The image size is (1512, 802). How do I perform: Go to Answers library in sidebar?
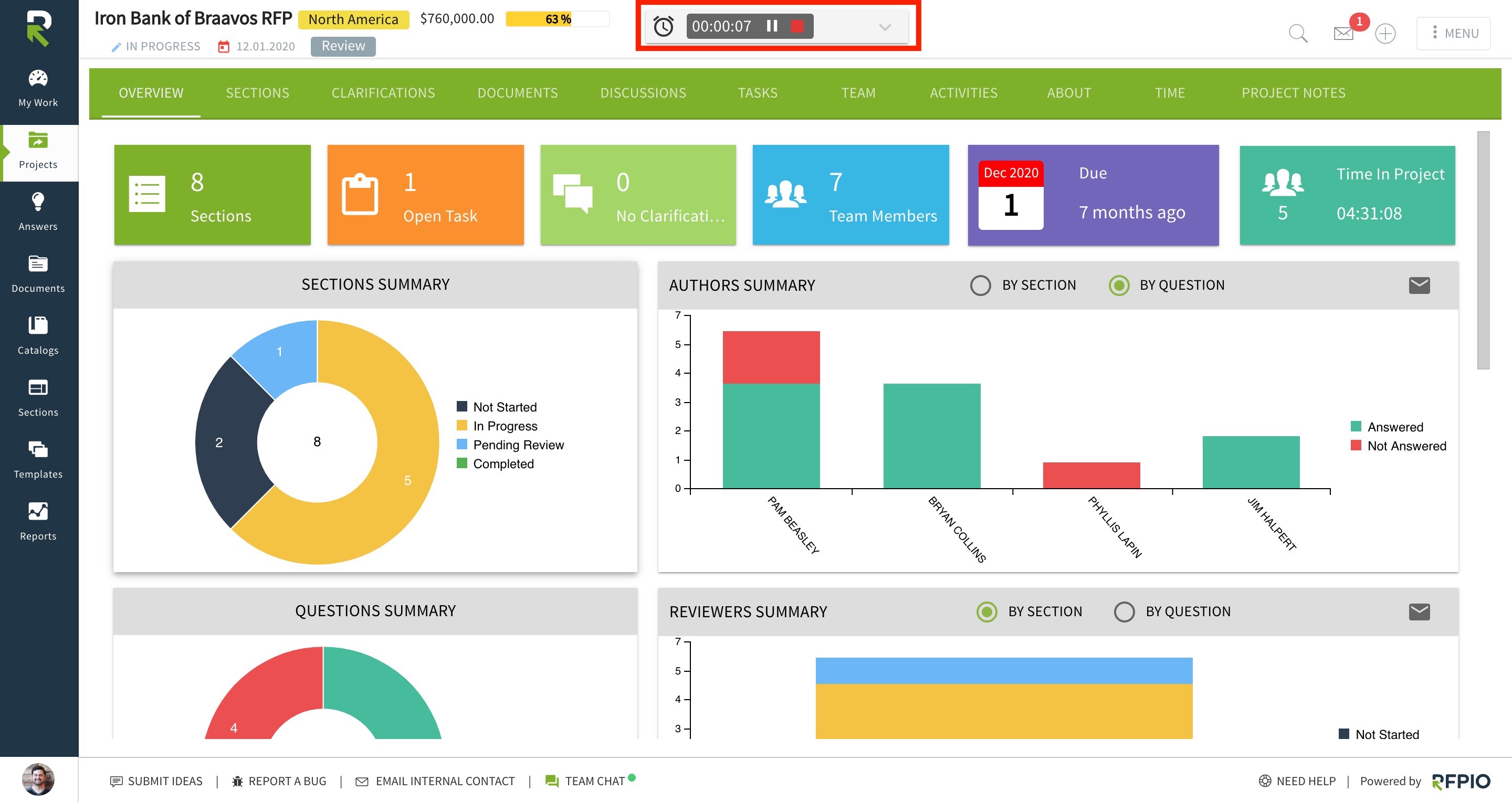point(38,213)
